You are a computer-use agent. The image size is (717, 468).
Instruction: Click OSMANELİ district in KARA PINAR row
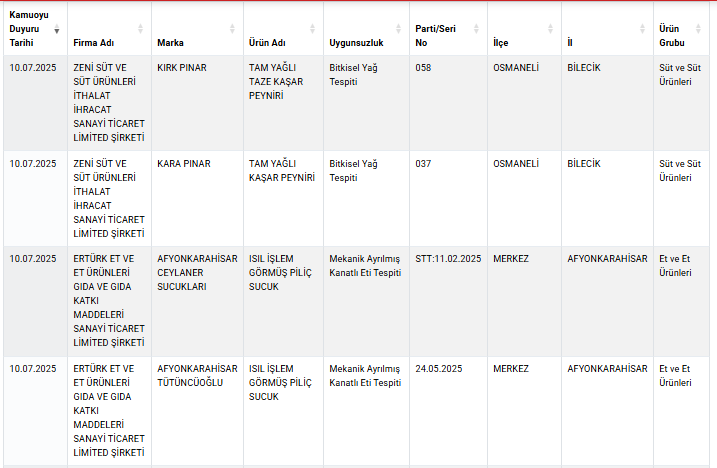[x=516, y=164]
